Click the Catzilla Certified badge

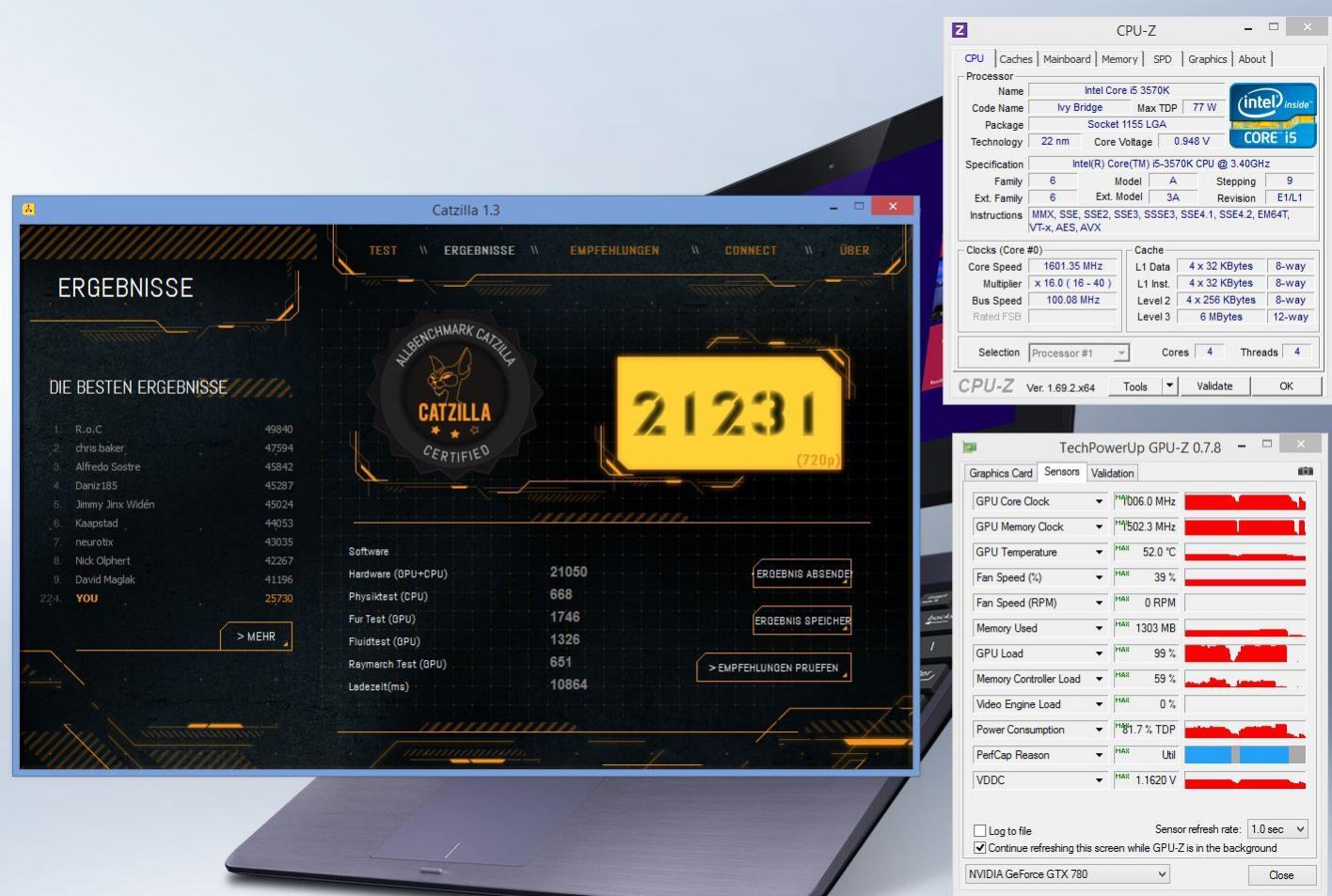[455, 393]
